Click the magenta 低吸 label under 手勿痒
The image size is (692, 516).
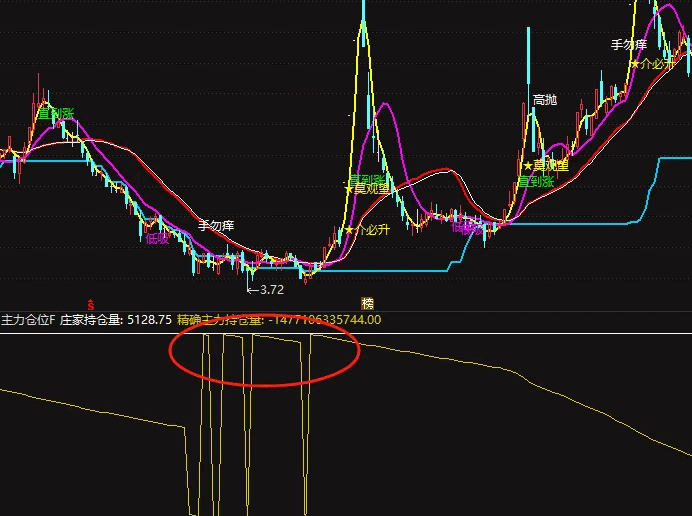pyautogui.click(x=158, y=239)
